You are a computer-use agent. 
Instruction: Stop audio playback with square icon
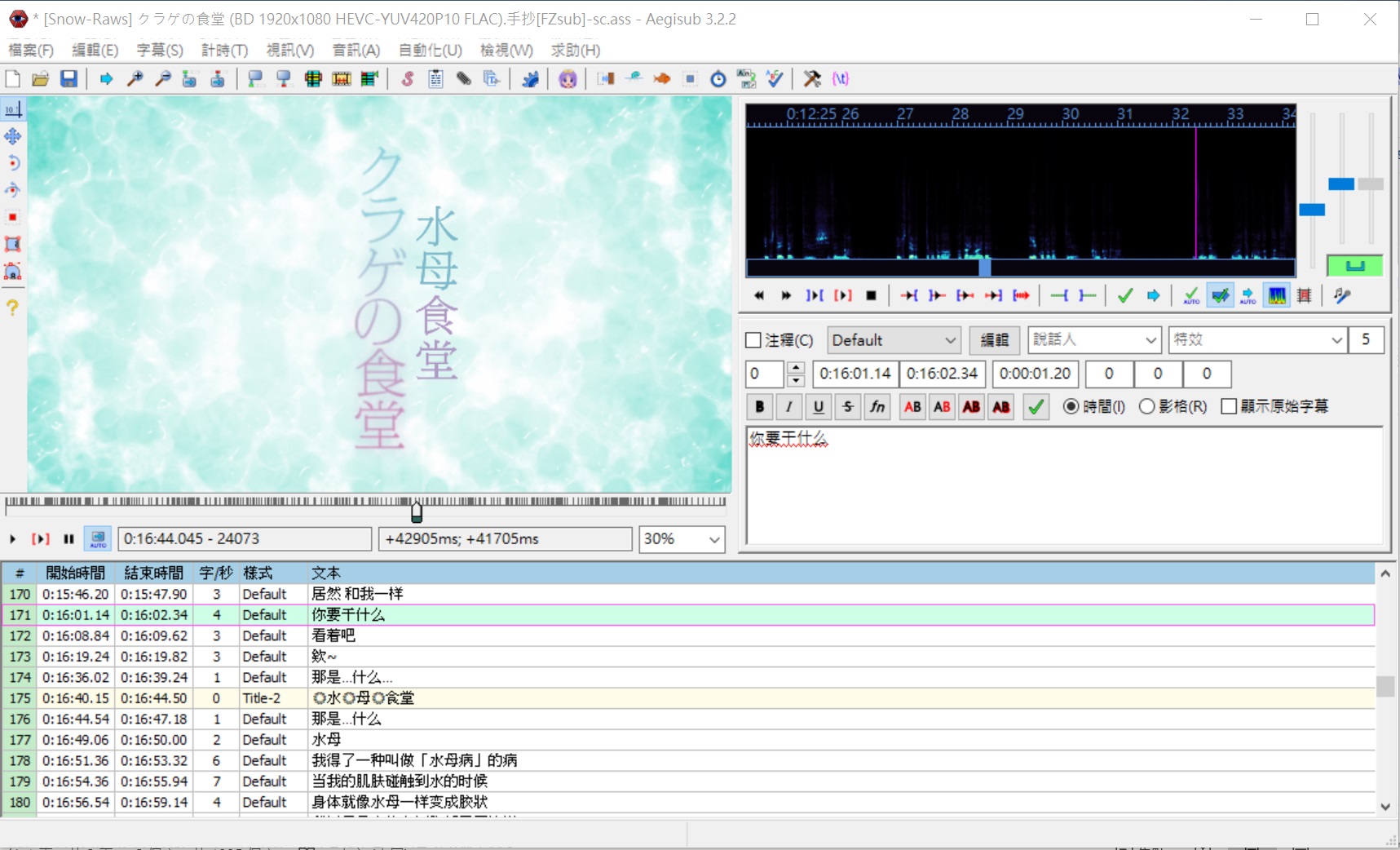871,295
